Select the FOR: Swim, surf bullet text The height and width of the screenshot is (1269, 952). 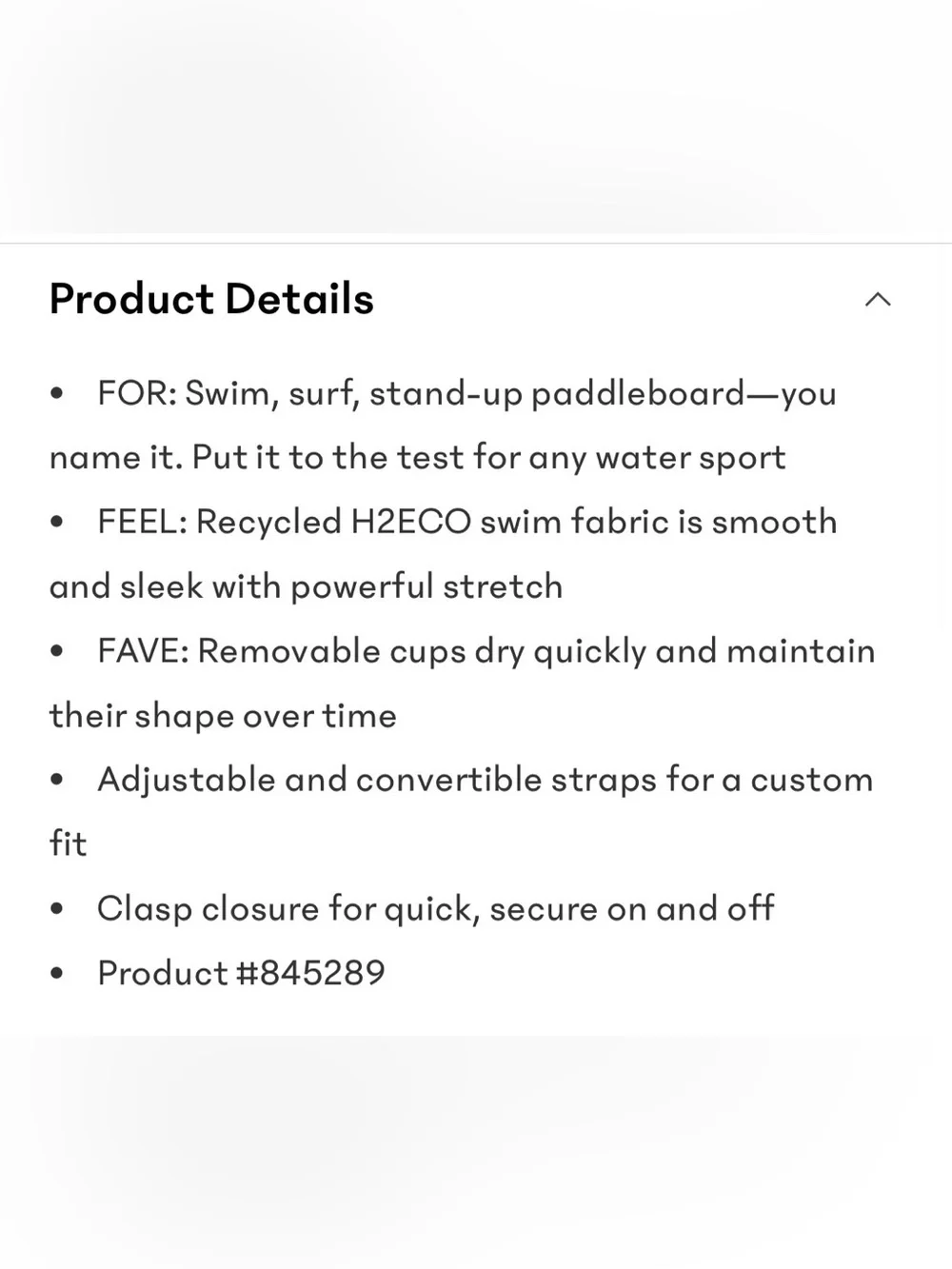click(466, 393)
